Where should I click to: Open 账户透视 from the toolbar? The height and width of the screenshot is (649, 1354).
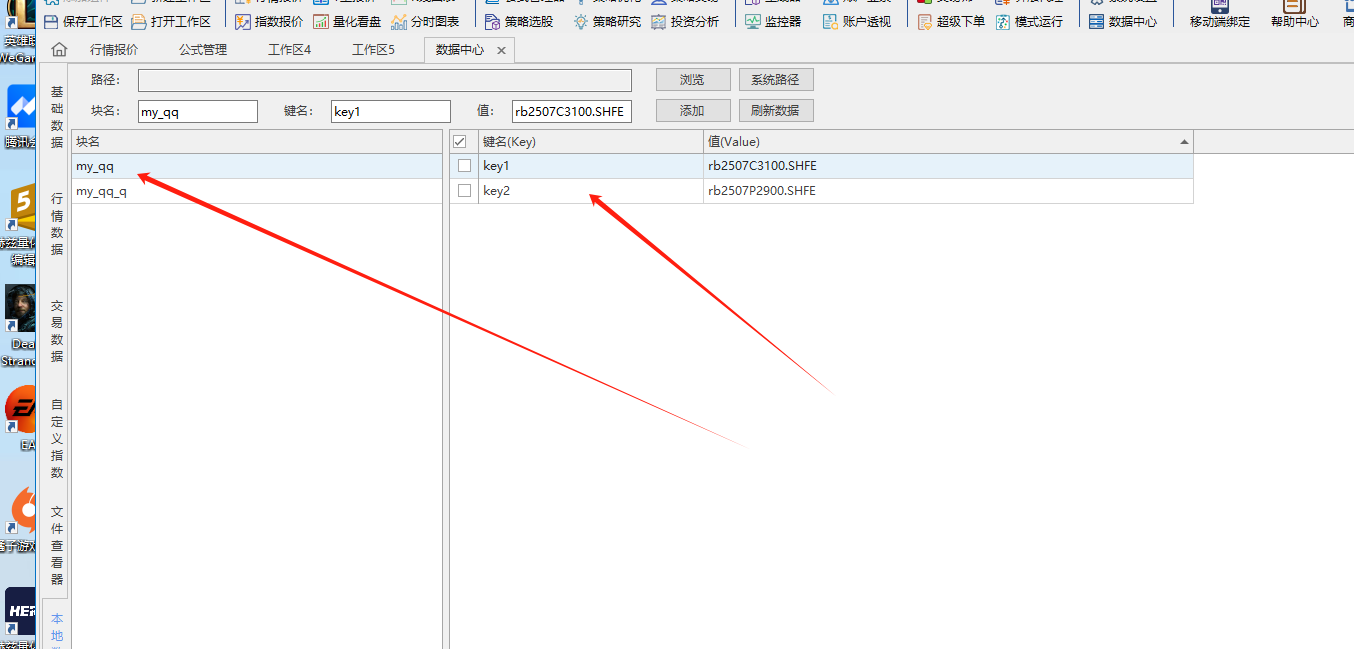tap(856, 21)
